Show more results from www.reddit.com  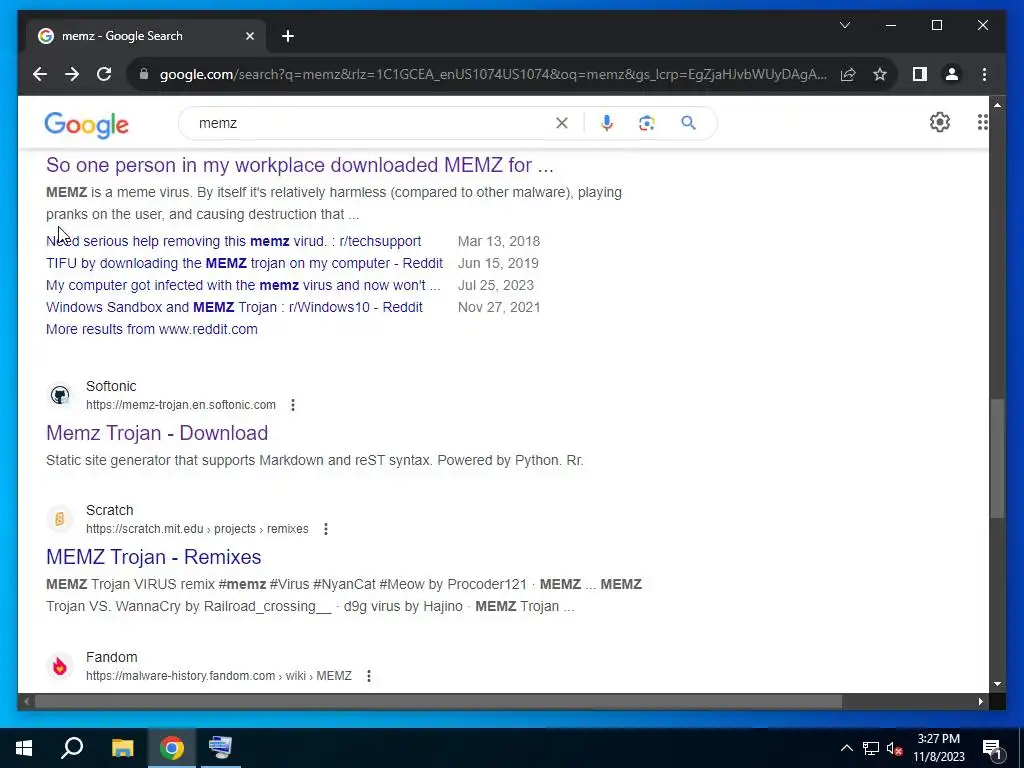tap(152, 329)
